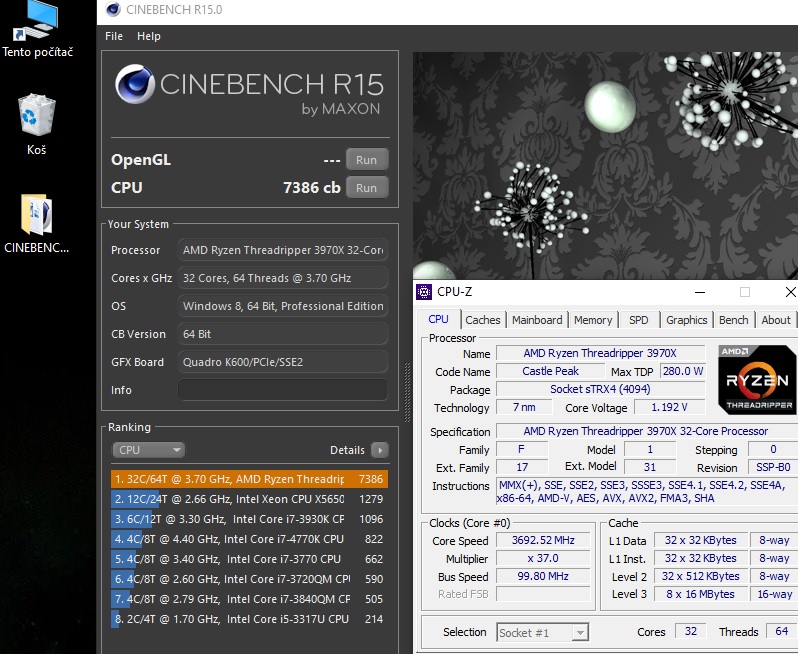
Task: Click the Specification field in CPU-Z
Action: click(x=645, y=431)
